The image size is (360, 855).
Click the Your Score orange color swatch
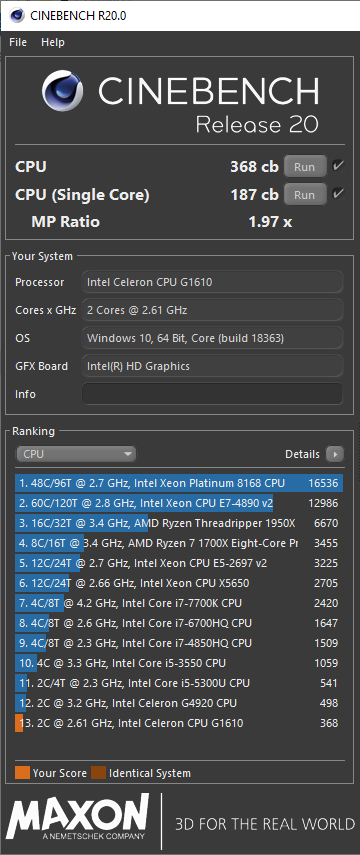click(x=22, y=773)
